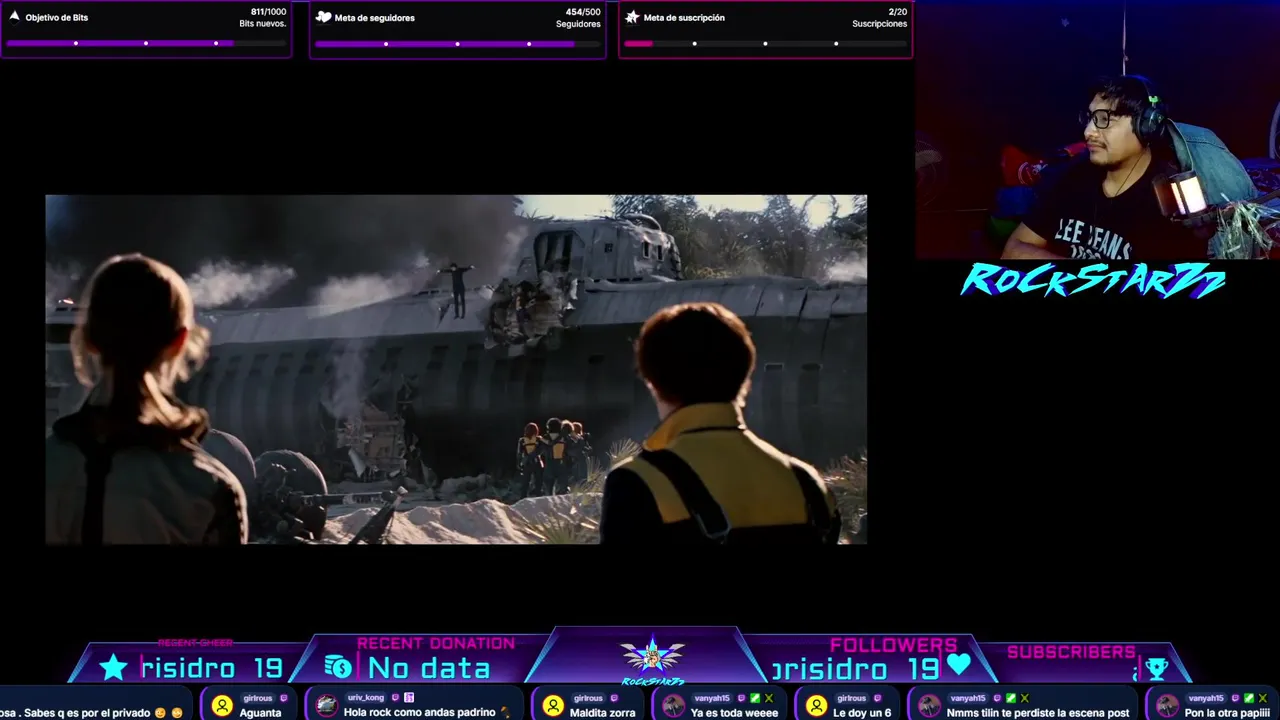Click the Recent Donation coins icon
The height and width of the screenshot is (720, 1280).
(338, 668)
